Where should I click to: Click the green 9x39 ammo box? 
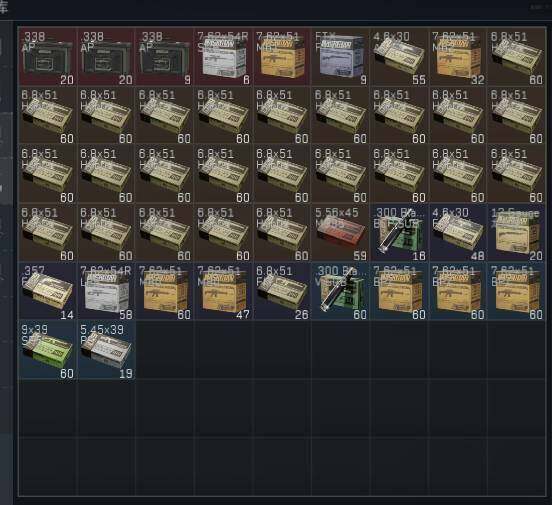(x=48, y=350)
